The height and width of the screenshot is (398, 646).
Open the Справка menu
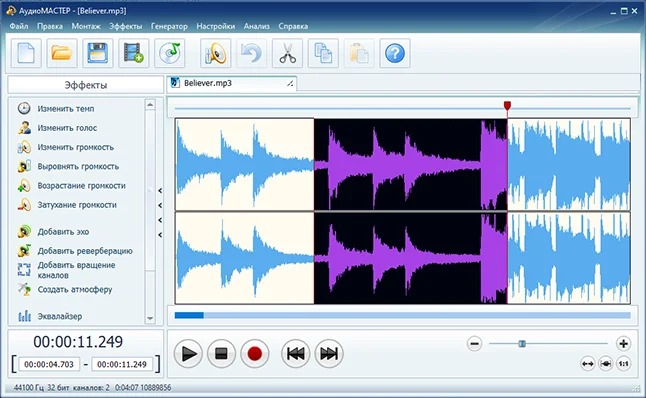pos(293,26)
